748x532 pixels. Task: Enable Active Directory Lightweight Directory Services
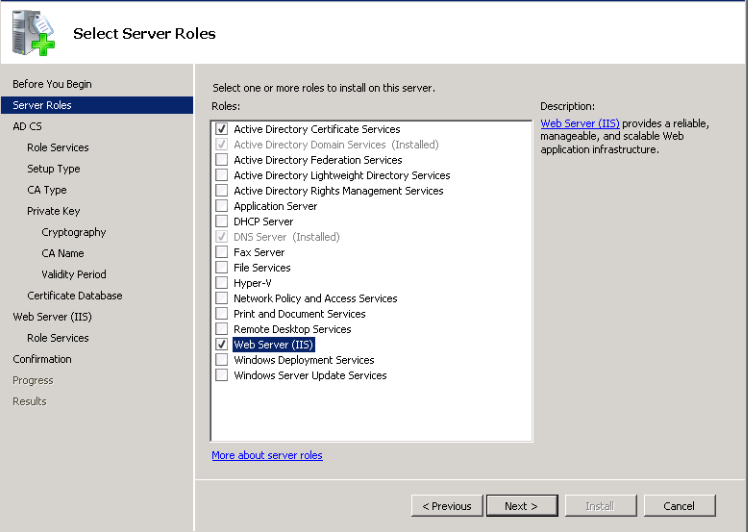click(221, 175)
